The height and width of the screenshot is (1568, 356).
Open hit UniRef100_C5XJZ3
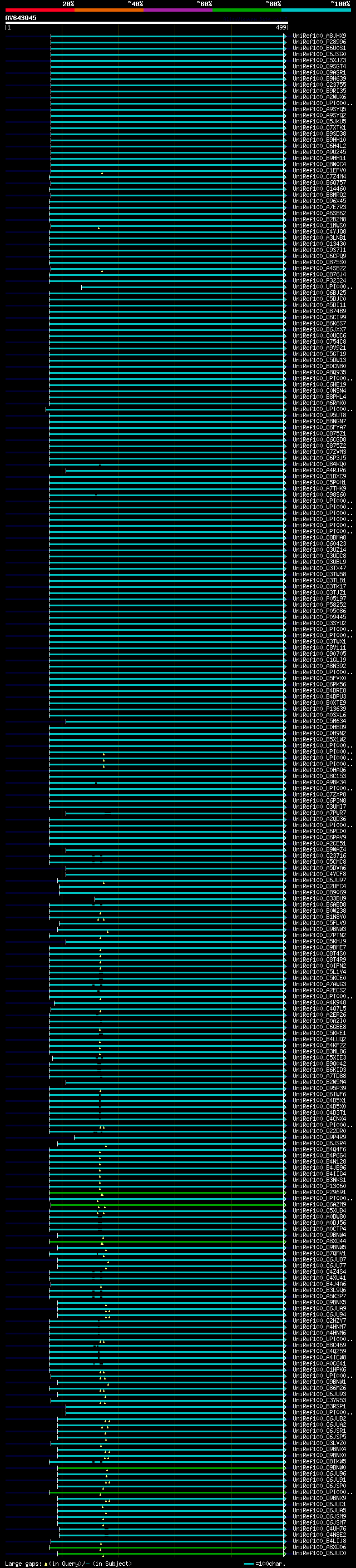point(319,60)
